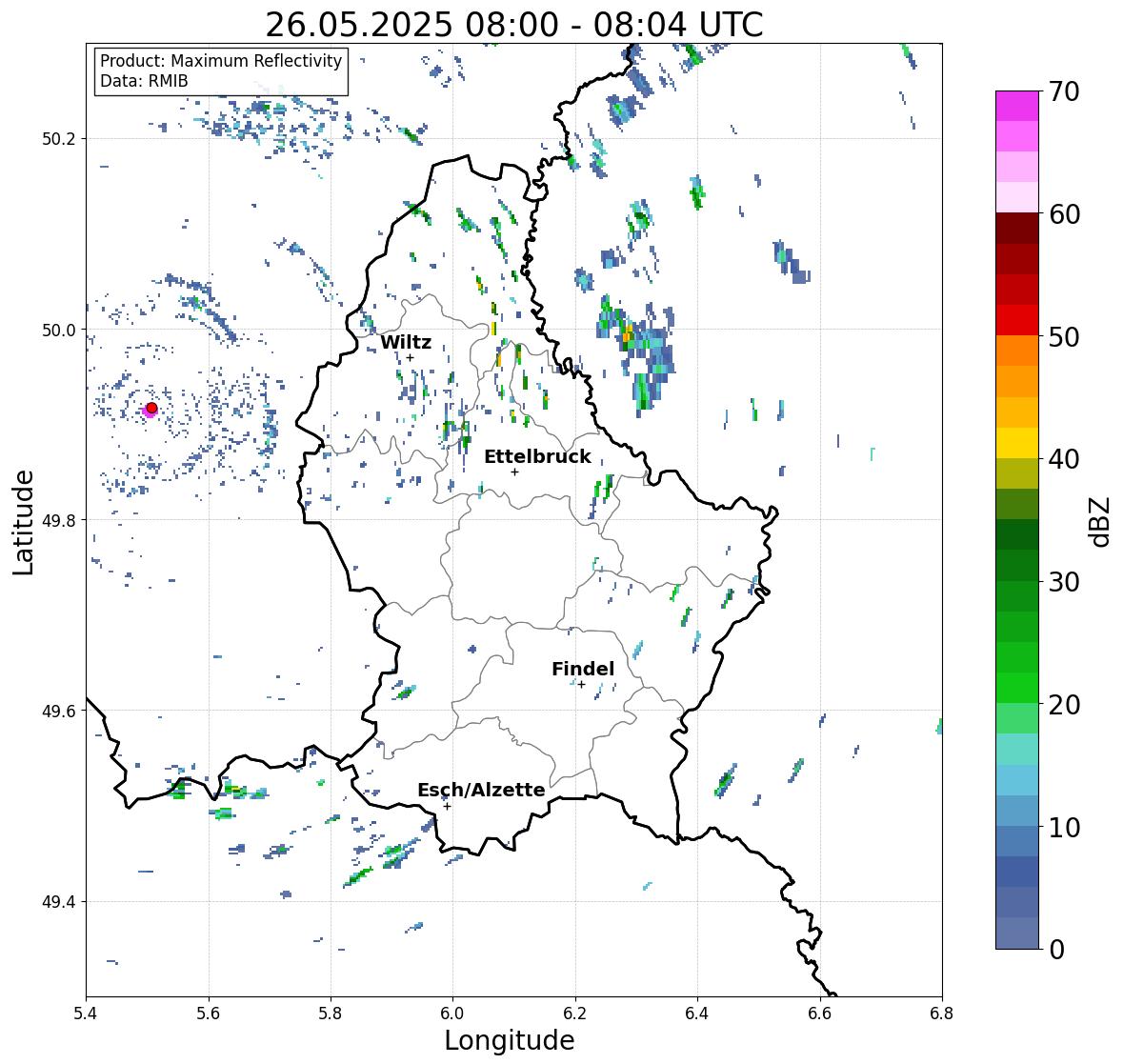Image resolution: width=1123 pixels, height=1064 pixels.
Task: Click the Latitude axis label
Action: pyautogui.click(x=23, y=523)
